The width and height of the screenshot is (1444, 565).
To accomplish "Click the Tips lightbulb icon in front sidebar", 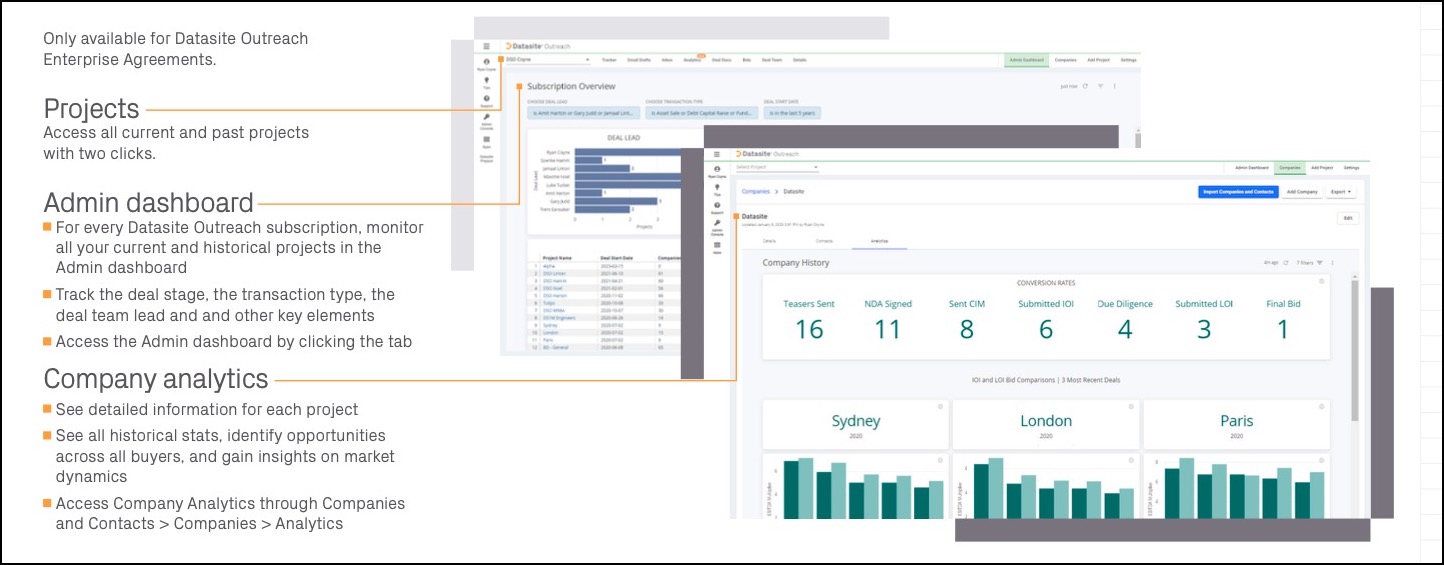I will (717, 187).
